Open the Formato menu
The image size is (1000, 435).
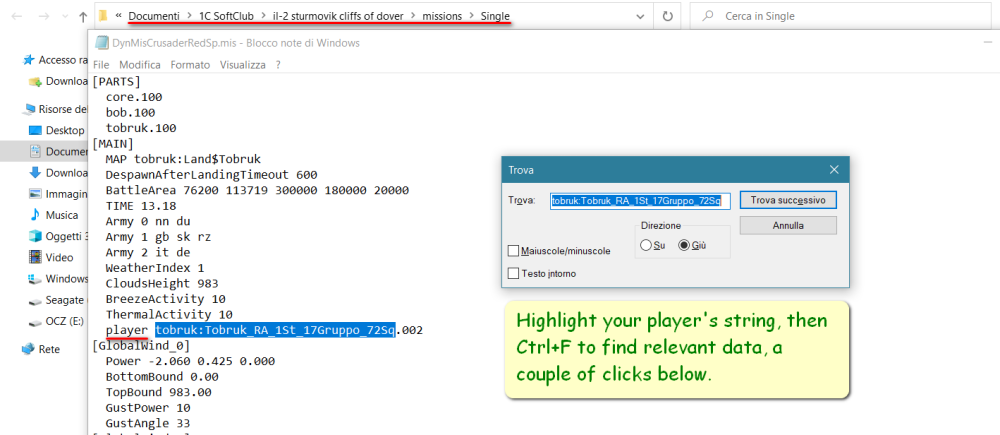click(x=190, y=64)
